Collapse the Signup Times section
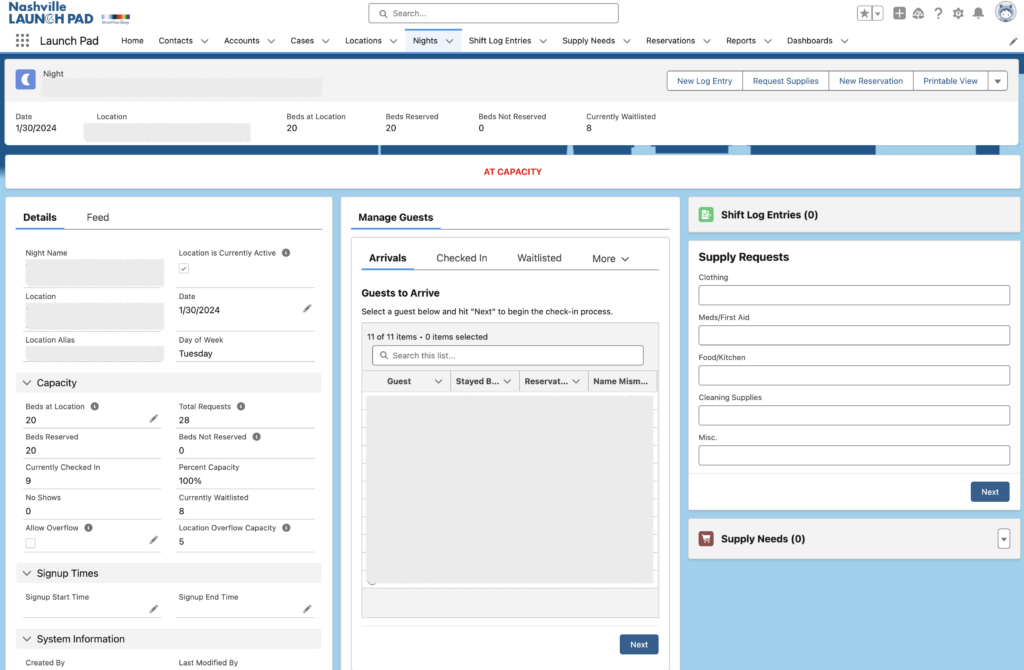The width and height of the screenshot is (1024, 670). click(27, 573)
